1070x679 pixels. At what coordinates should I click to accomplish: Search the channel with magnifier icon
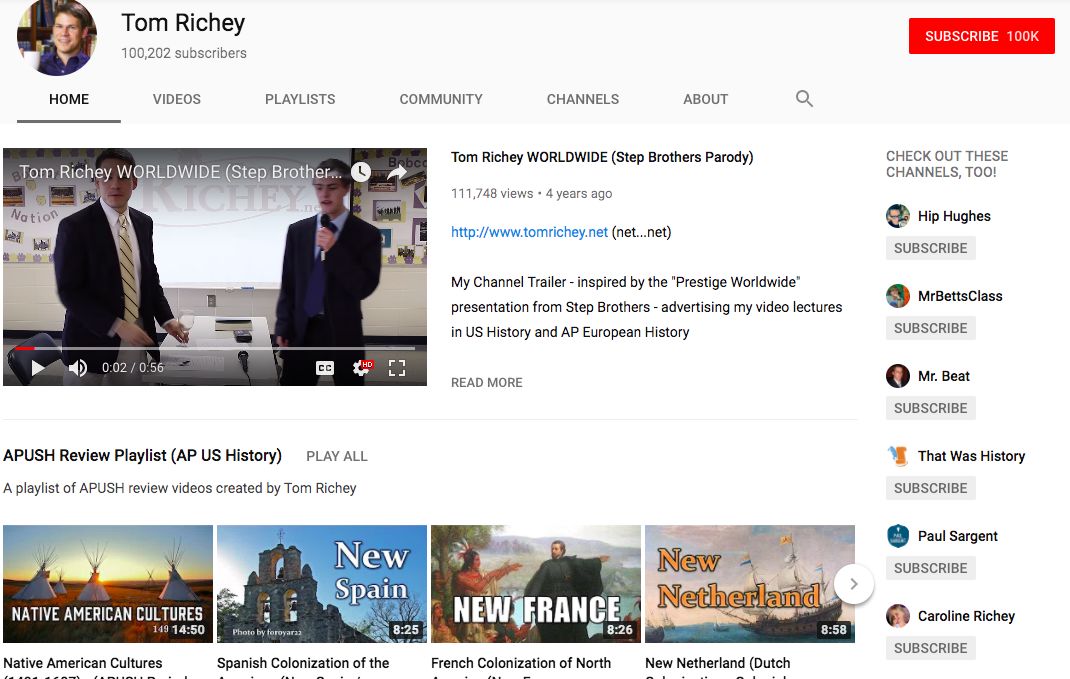coord(804,99)
